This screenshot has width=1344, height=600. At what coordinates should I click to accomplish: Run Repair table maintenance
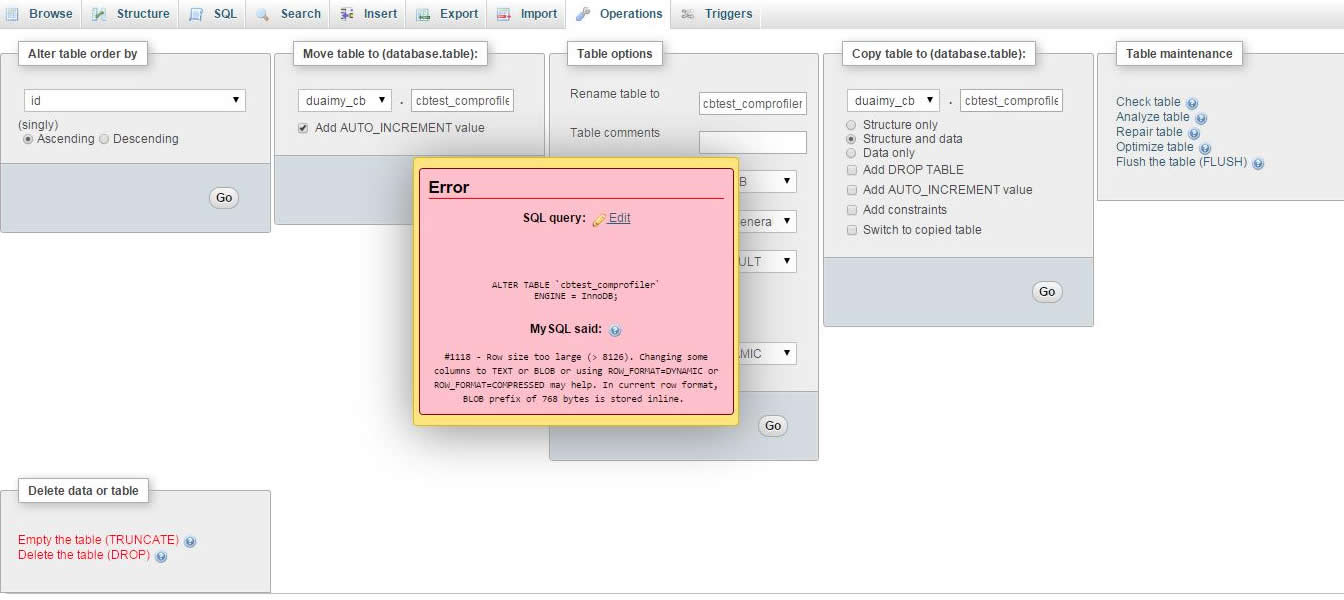point(1149,132)
